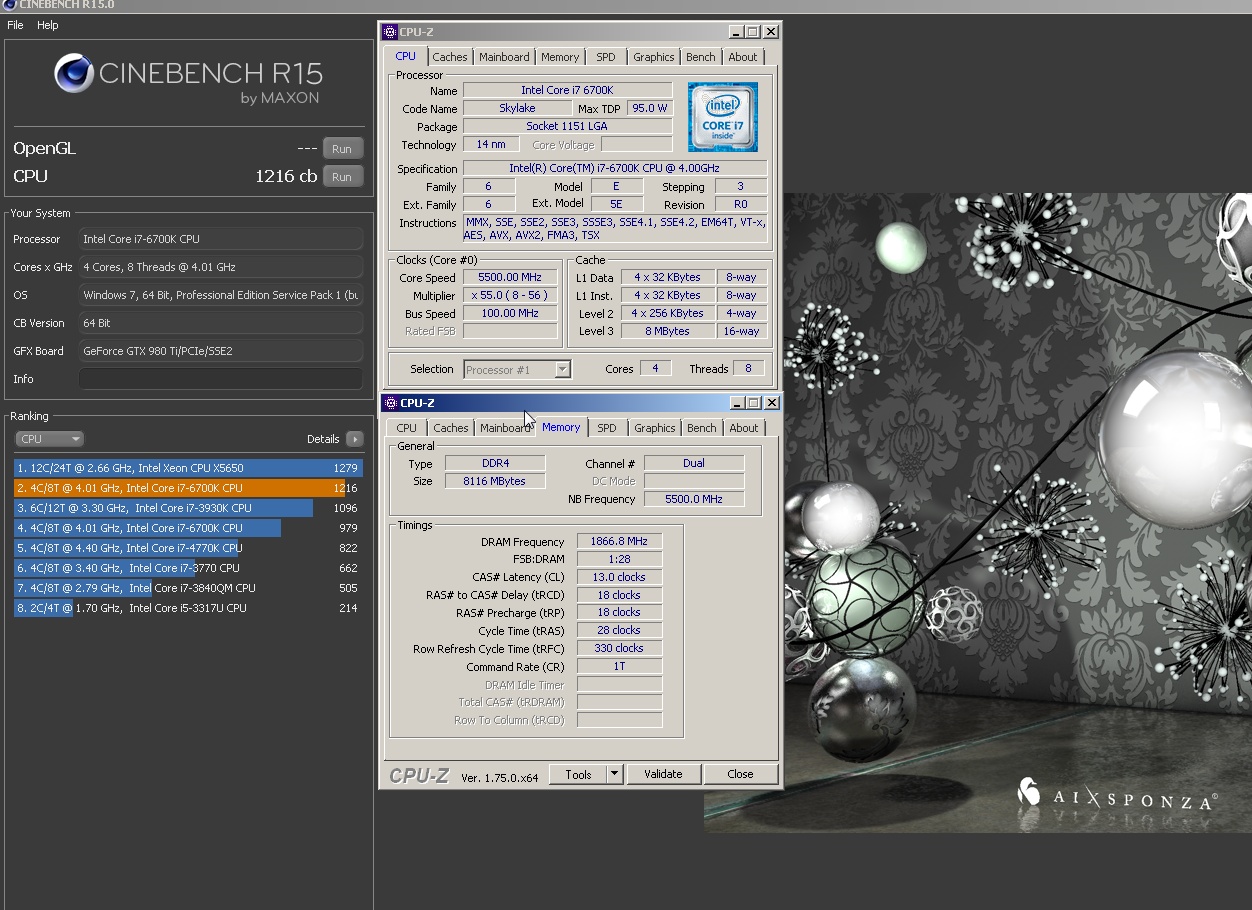
Task: Open About tab in top CPU-Z window
Action: point(743,57)
